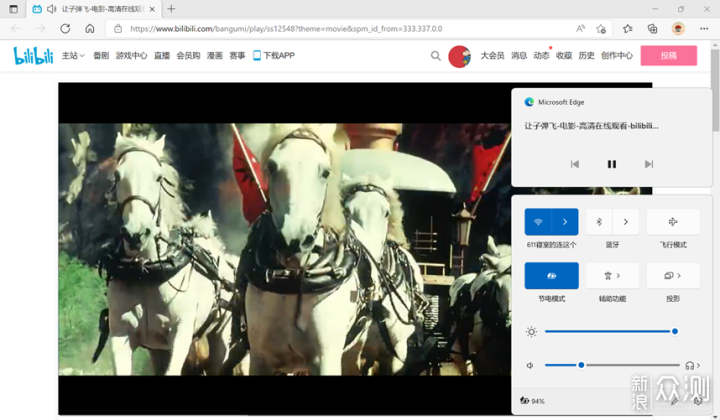Toggle Bluetooth (蓝牙)

point(599,222)
